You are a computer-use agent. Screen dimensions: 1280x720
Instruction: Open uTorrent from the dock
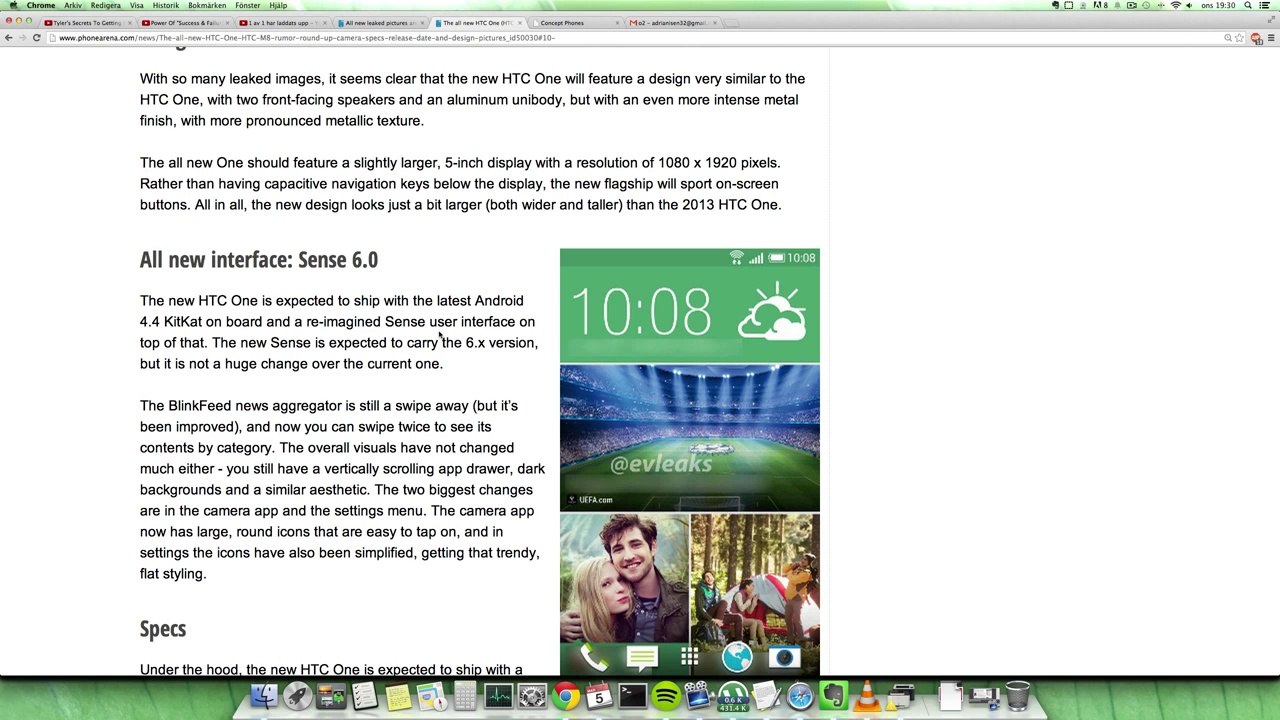tap(734, 695)
